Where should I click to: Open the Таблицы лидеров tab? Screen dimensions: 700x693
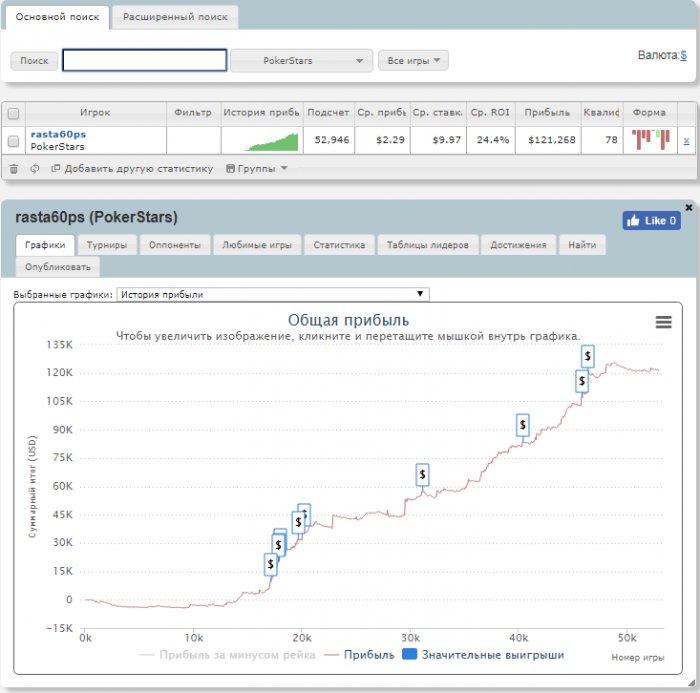click(x=428, y=245)
